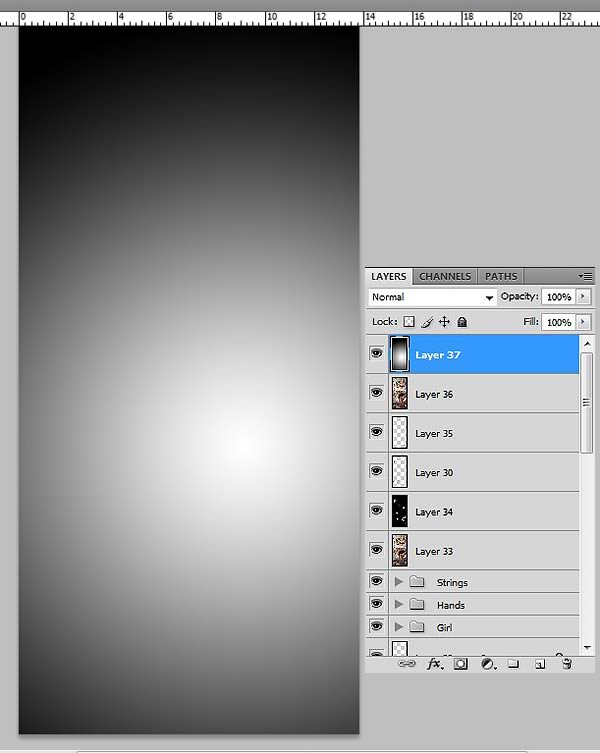Click the delete layer trash icon
Screen dimensions: 600x753
567,664
